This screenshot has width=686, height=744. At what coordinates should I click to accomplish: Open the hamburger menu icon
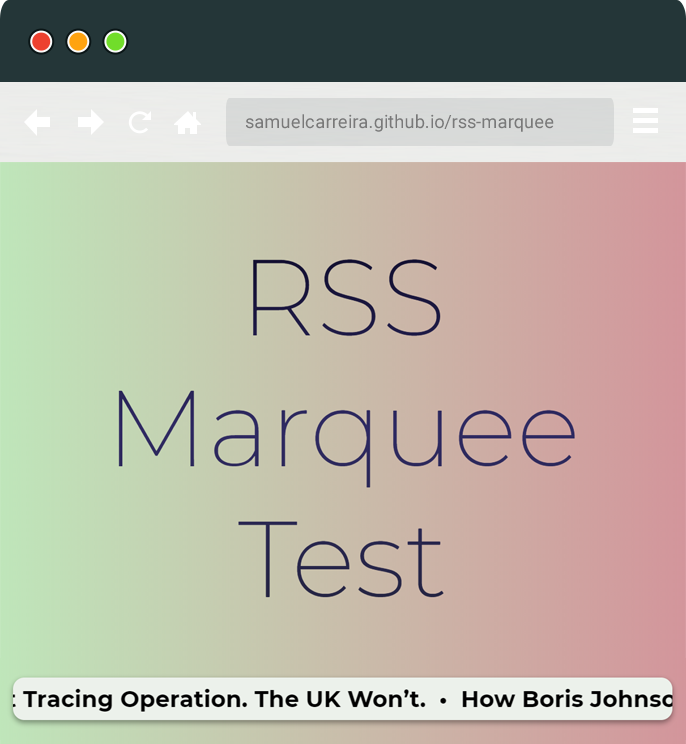pos(645,121)
